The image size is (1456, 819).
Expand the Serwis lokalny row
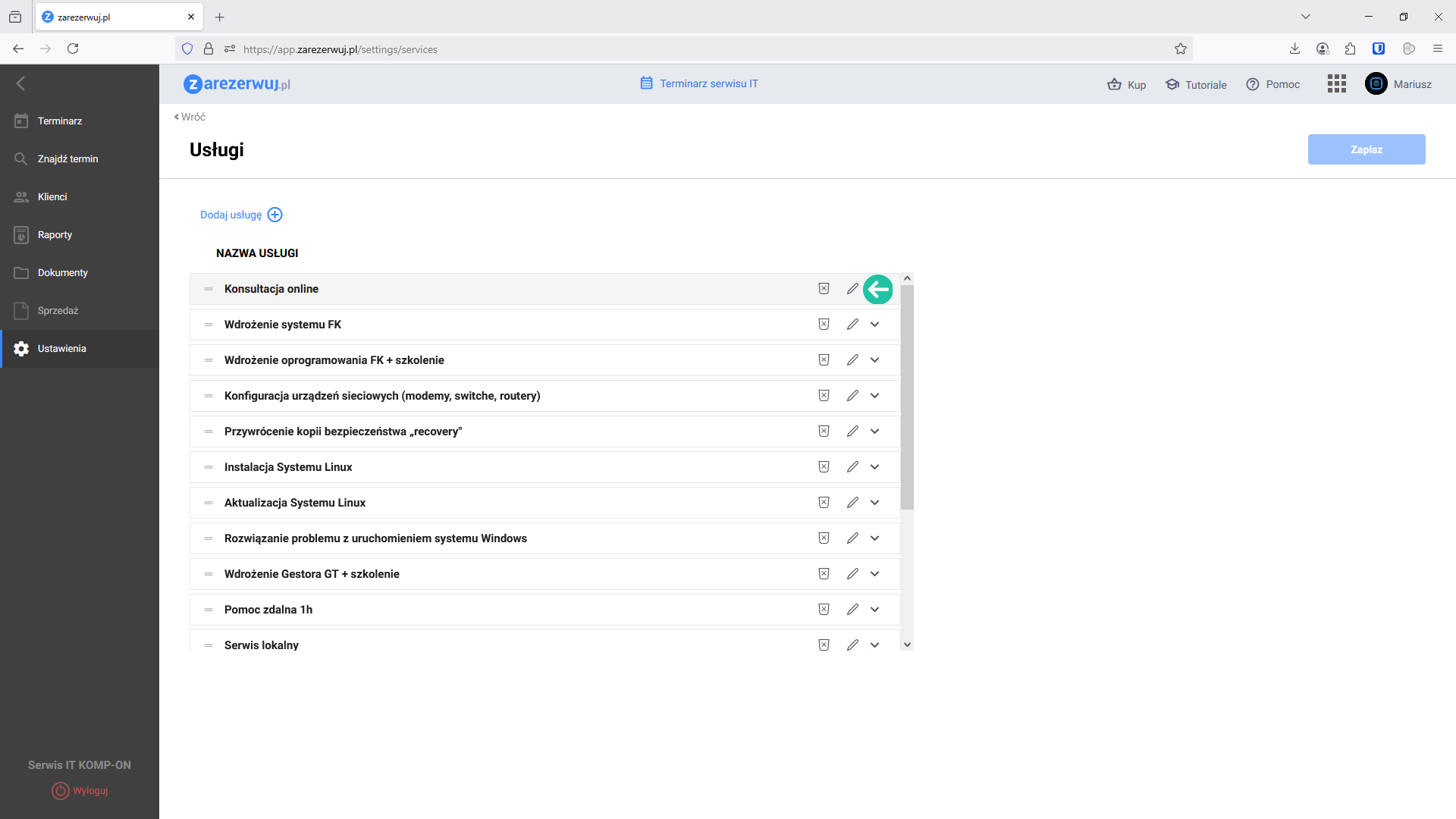click(x=875, y=645)
